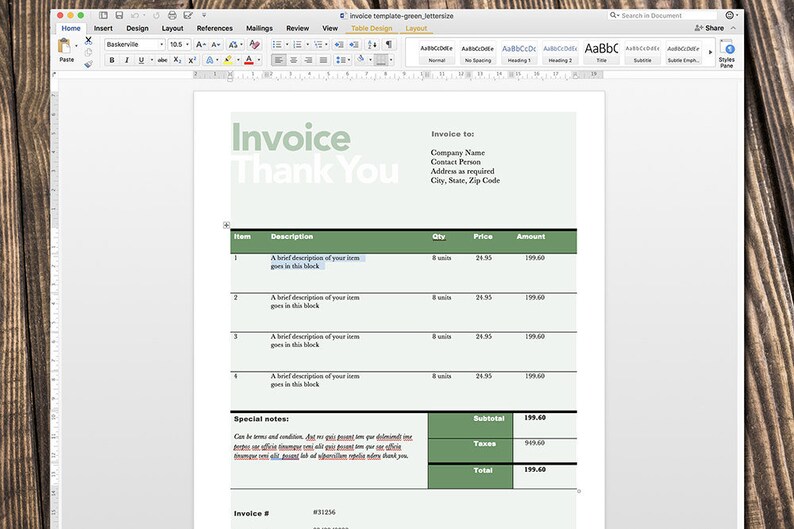Switch to the Insert ribbon tab

click(103, 28)
